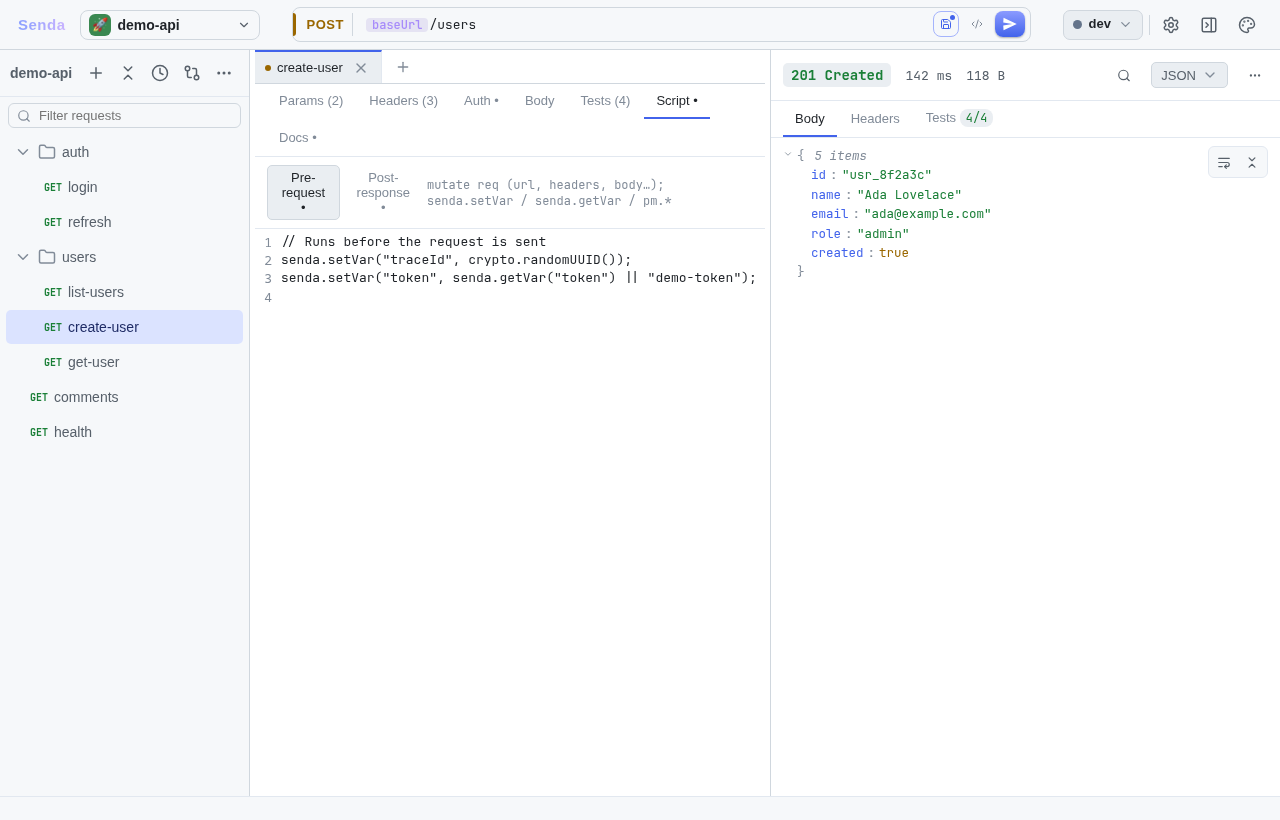Click the "ada@example.com" email value

928,214
